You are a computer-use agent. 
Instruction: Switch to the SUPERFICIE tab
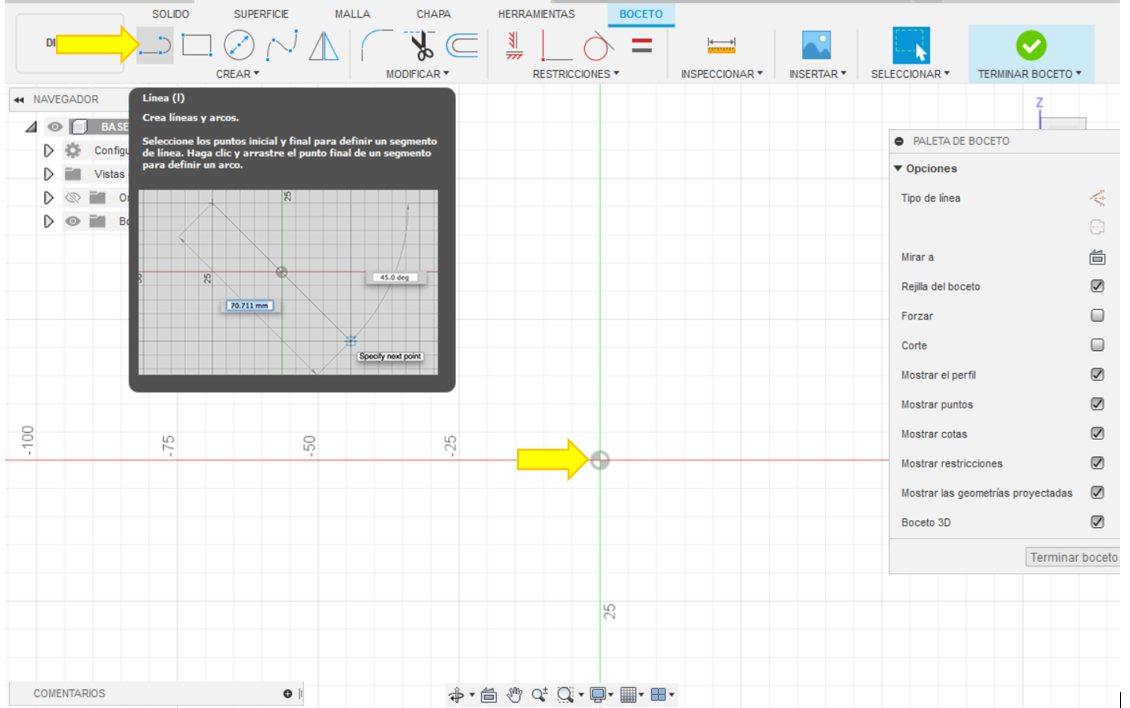click(261, 14)
